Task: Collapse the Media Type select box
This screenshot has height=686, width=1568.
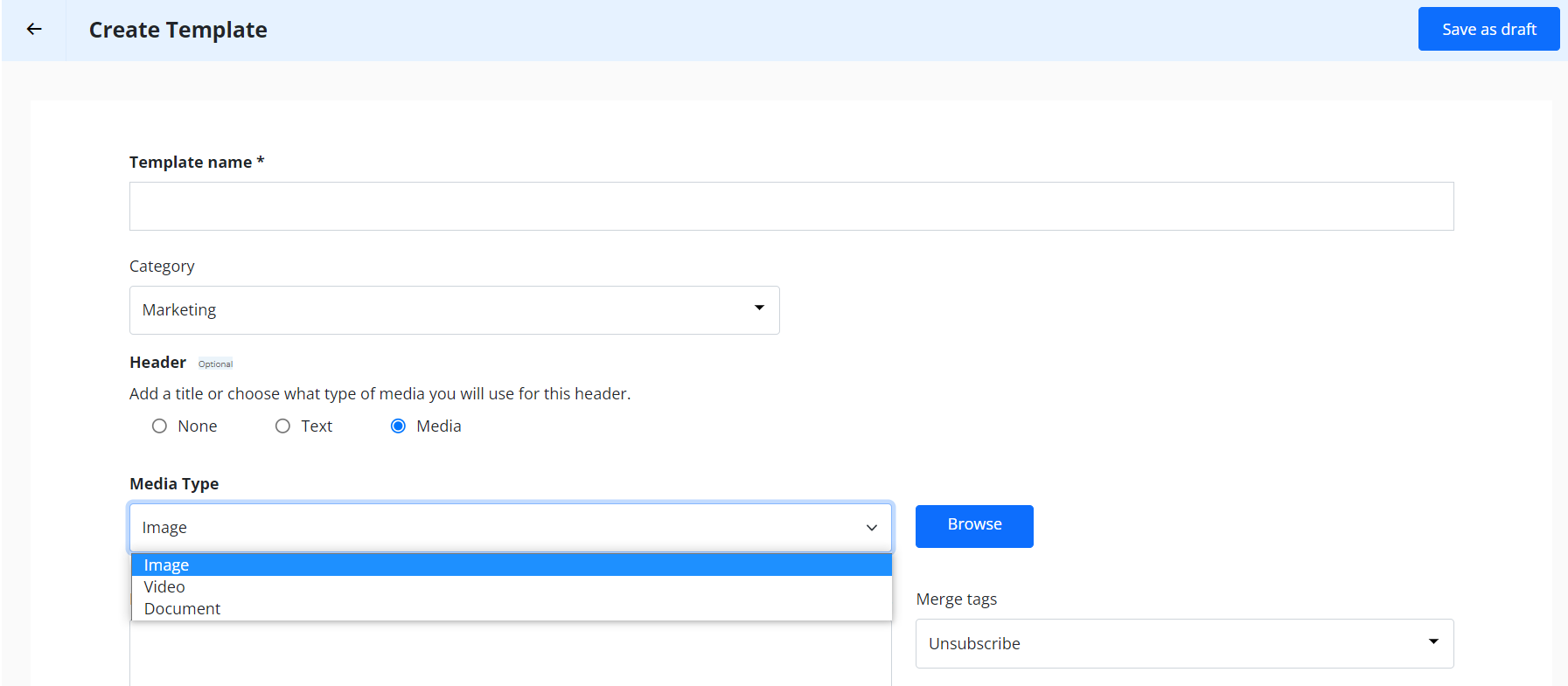Action: (x=511, y=528)
